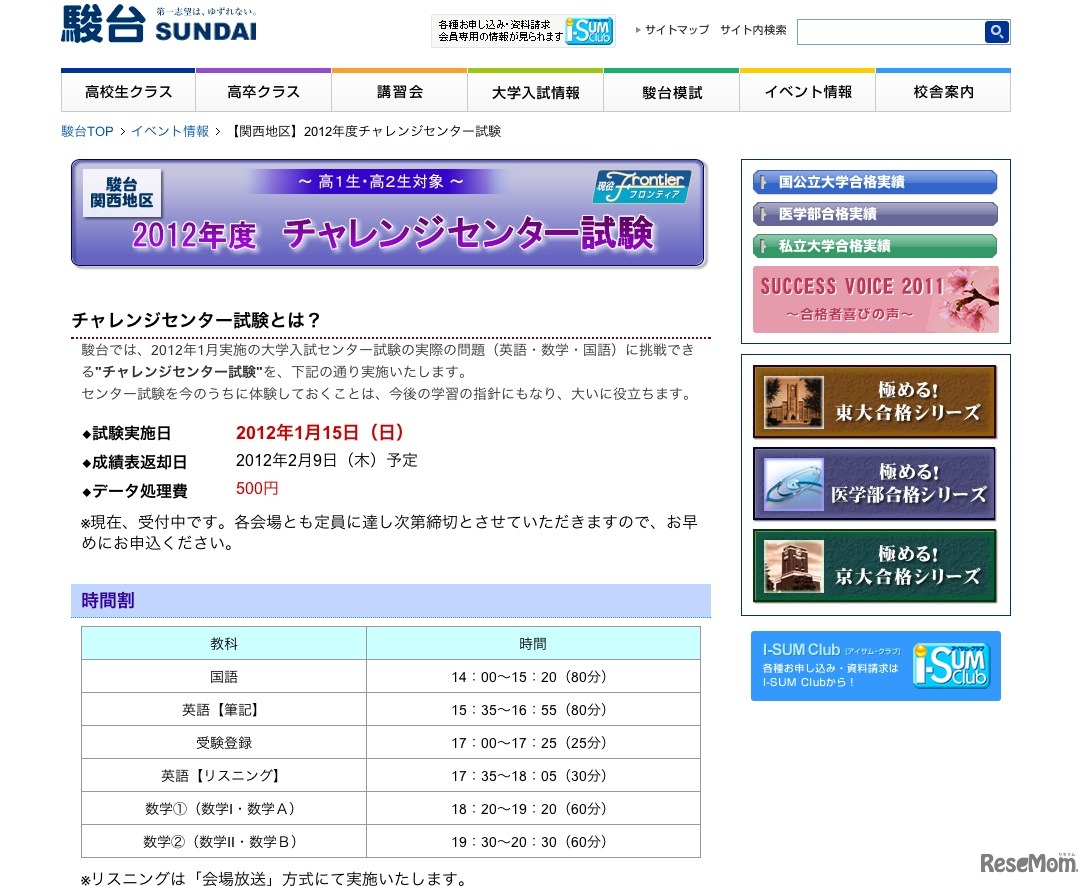Open the 医学部合格シリーズ banner
The height and width of the screenshot is (886, 1091).
point(875,484)
